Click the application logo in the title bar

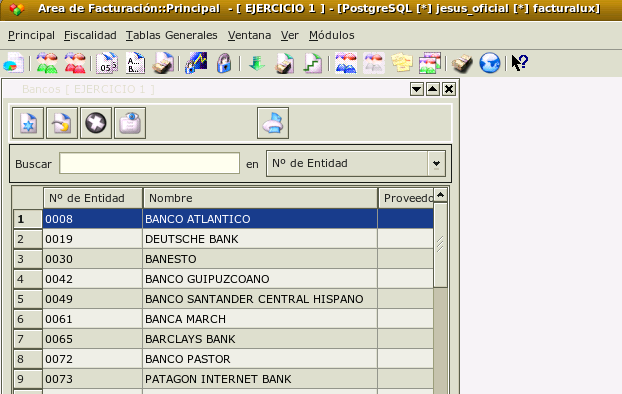(17, 9)
